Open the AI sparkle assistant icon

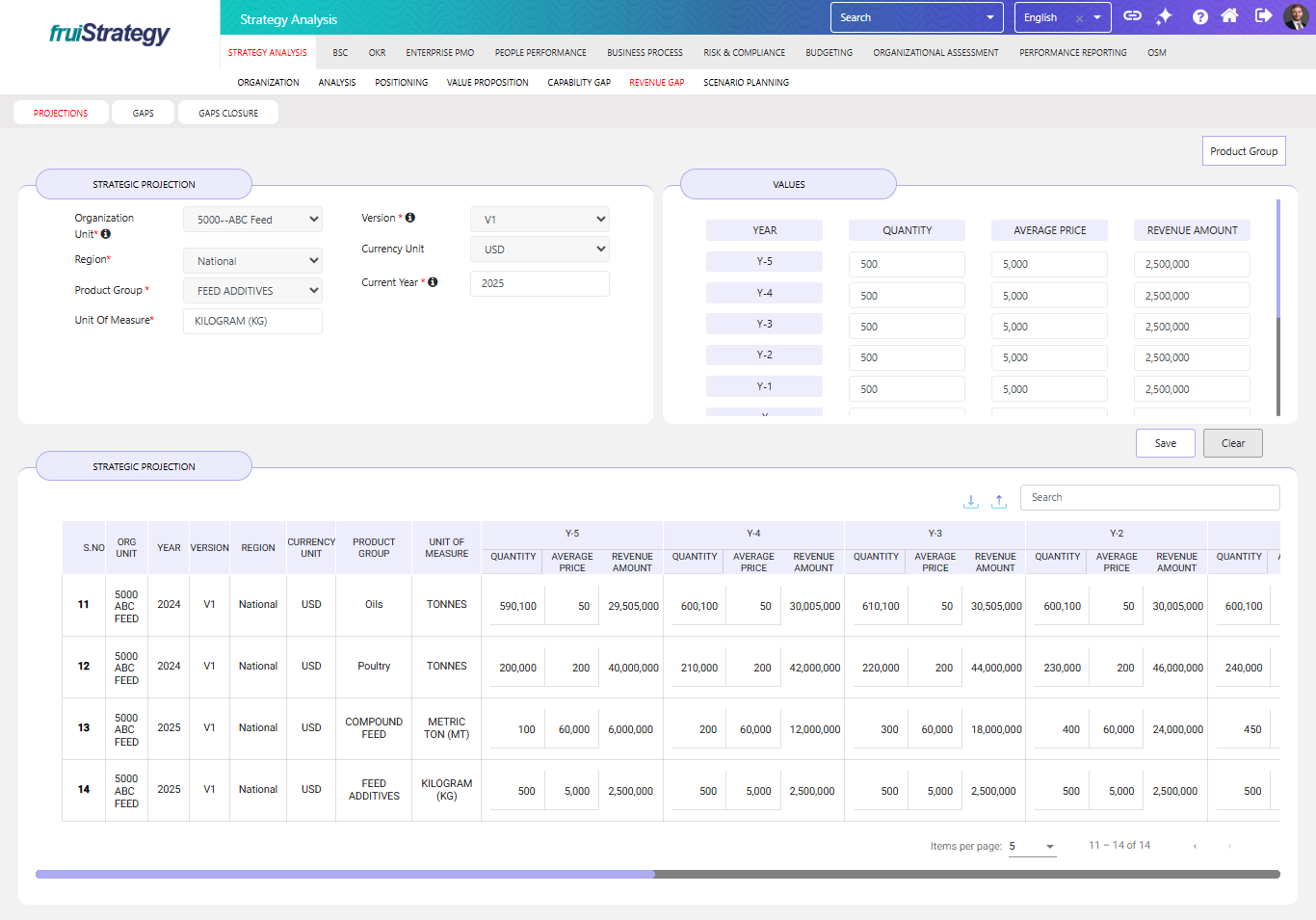click(1165, 16)
